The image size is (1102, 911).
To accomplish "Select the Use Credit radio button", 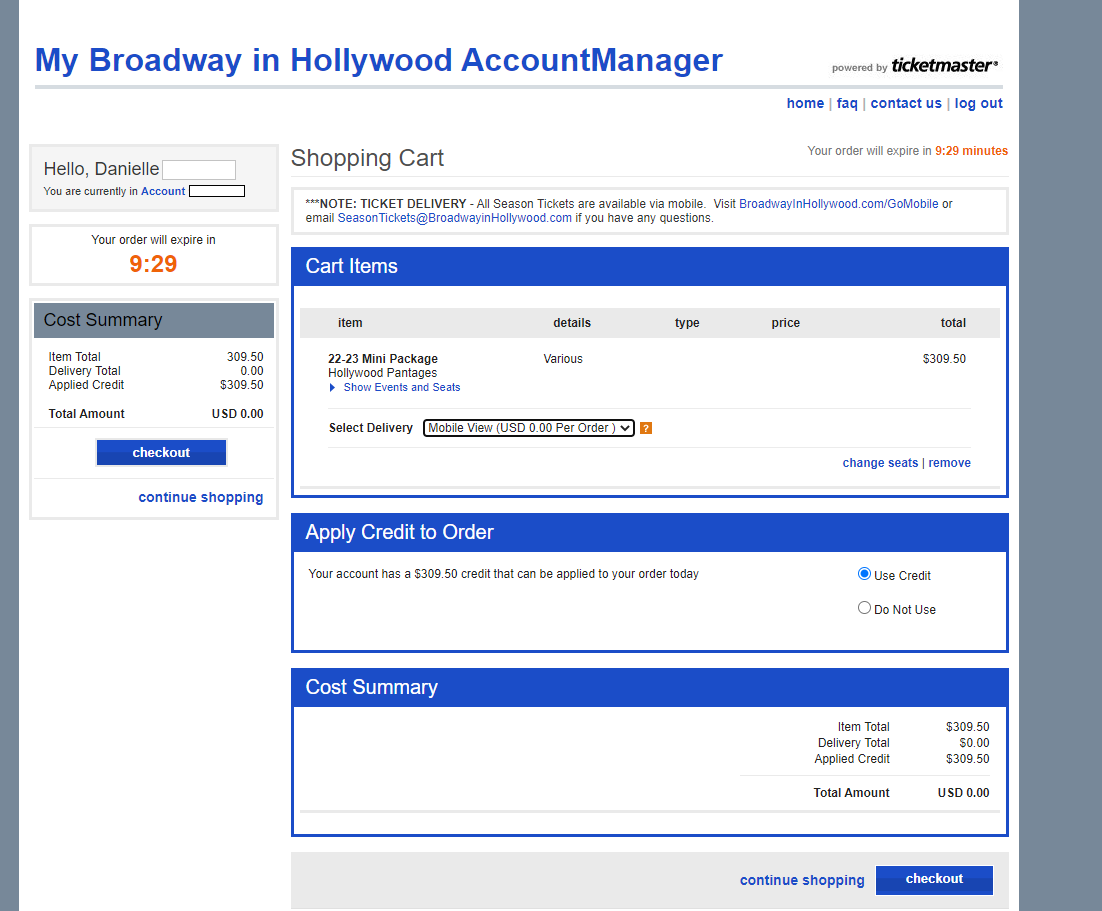I will coord(864,574).
